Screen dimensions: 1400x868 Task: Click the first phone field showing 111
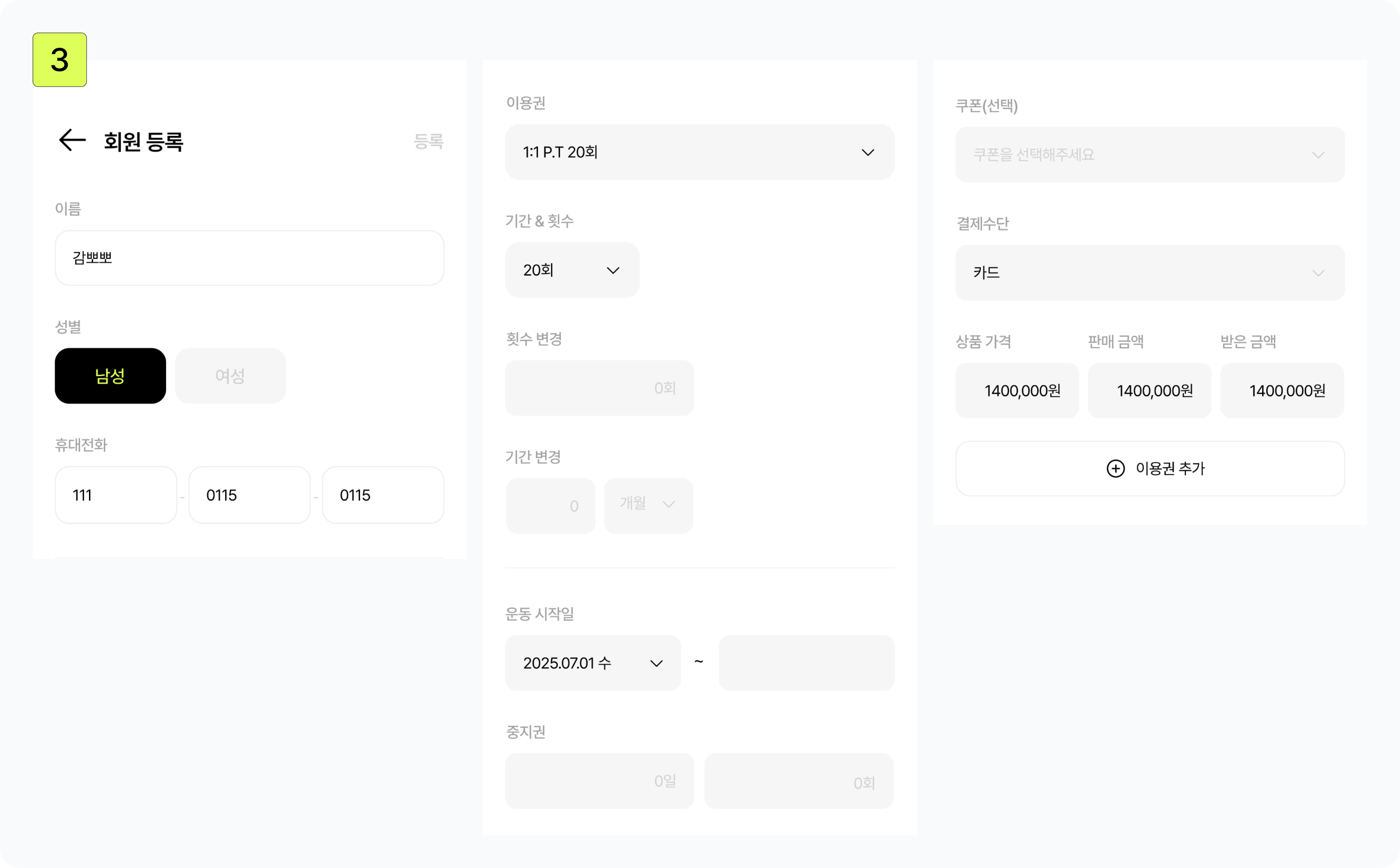pos(115,495)
